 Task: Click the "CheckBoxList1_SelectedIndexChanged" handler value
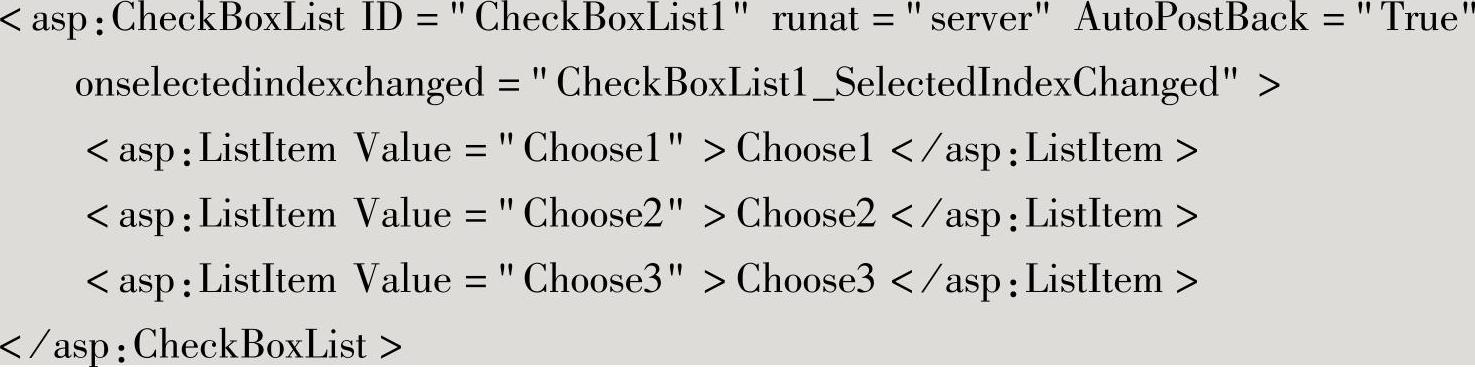pyautogui.click(x=885, y=86)
